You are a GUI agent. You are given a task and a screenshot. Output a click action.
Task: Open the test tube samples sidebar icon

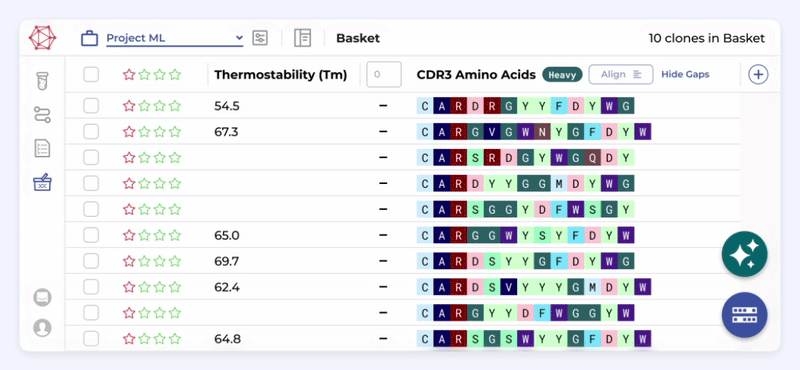coord(42,82)
